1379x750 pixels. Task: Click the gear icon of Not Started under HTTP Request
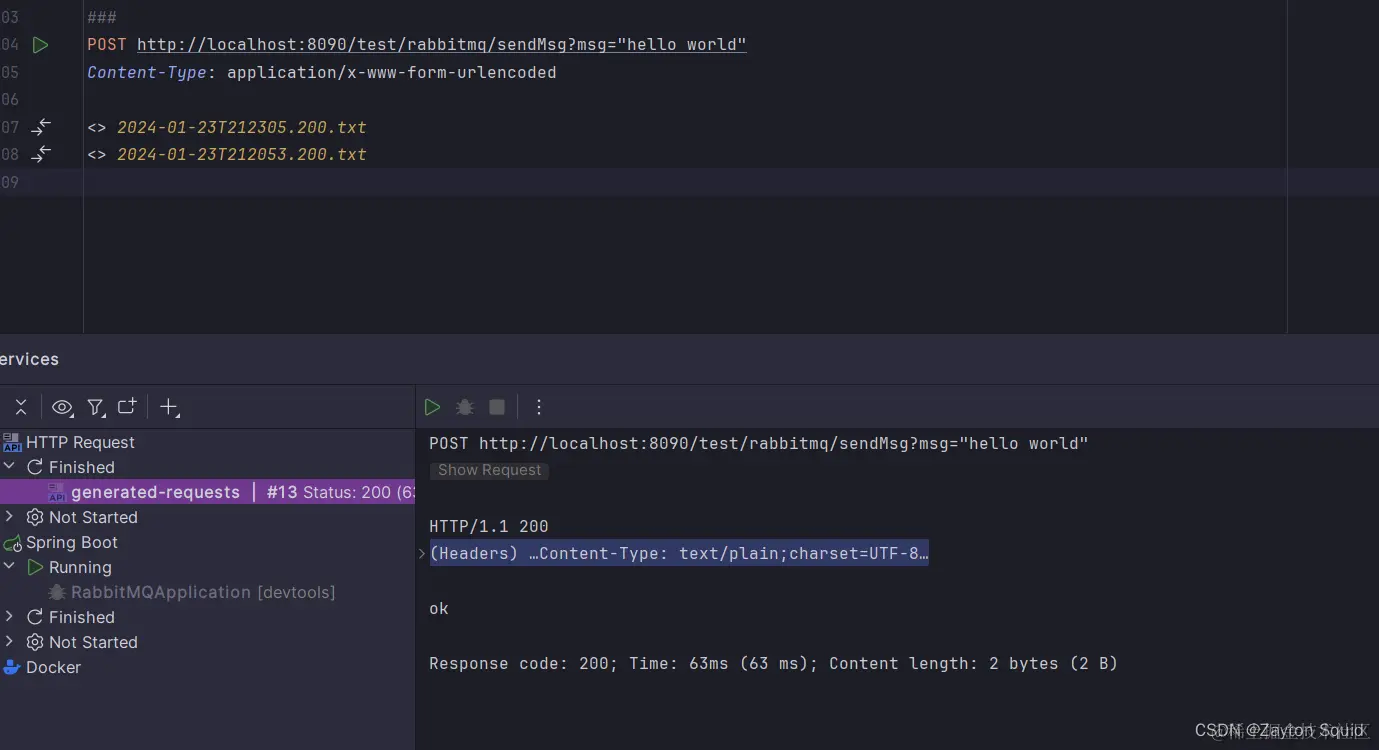pos(35,517)
